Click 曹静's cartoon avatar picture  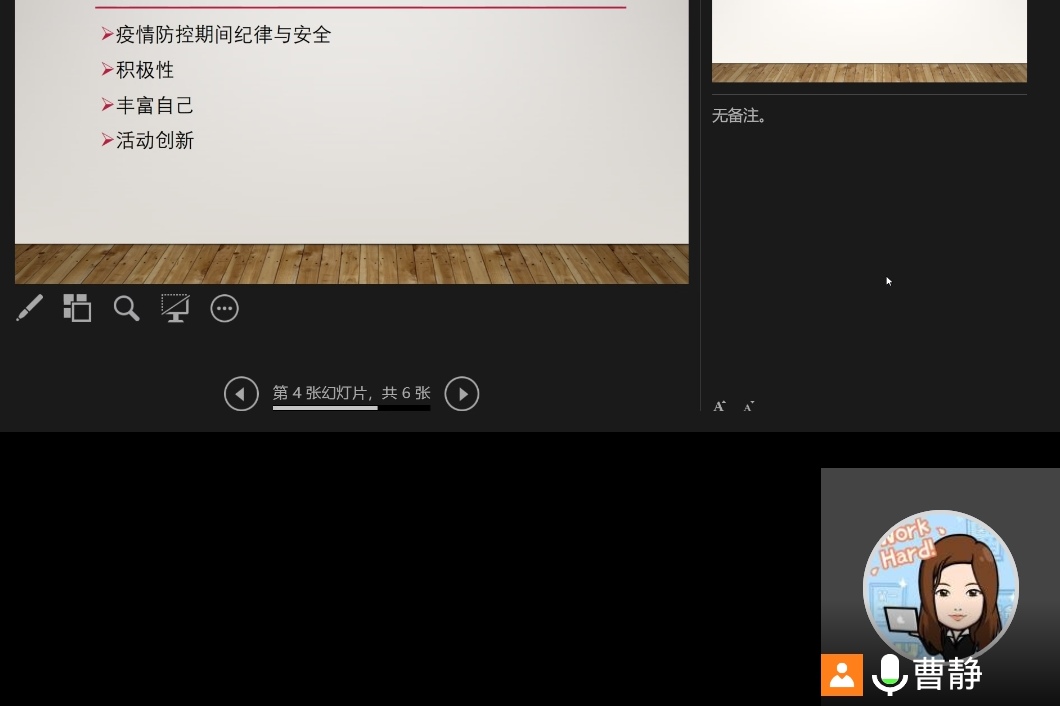pos(940,587)
